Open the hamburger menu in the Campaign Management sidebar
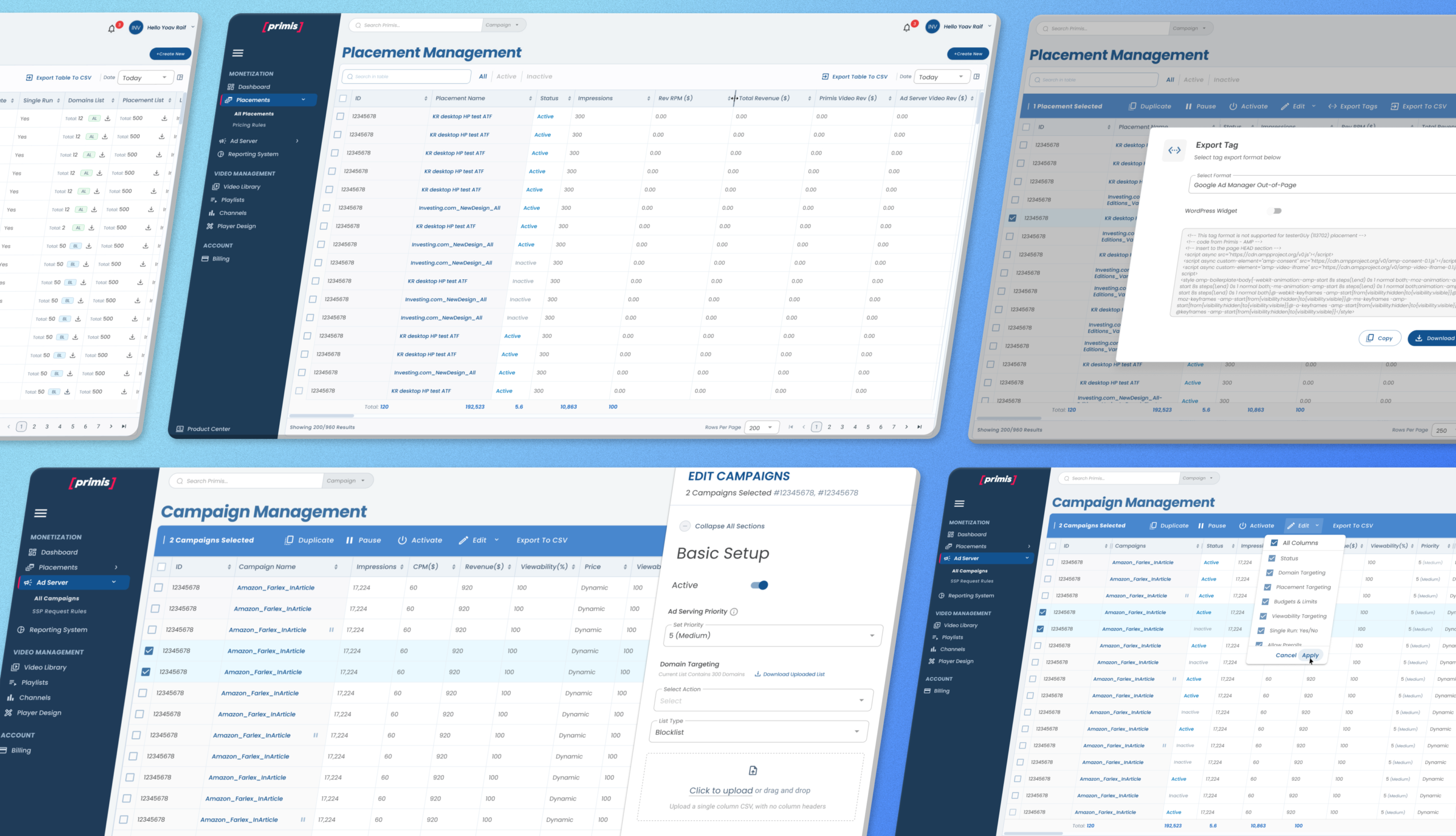1456x836 pixels. point(40,514)
